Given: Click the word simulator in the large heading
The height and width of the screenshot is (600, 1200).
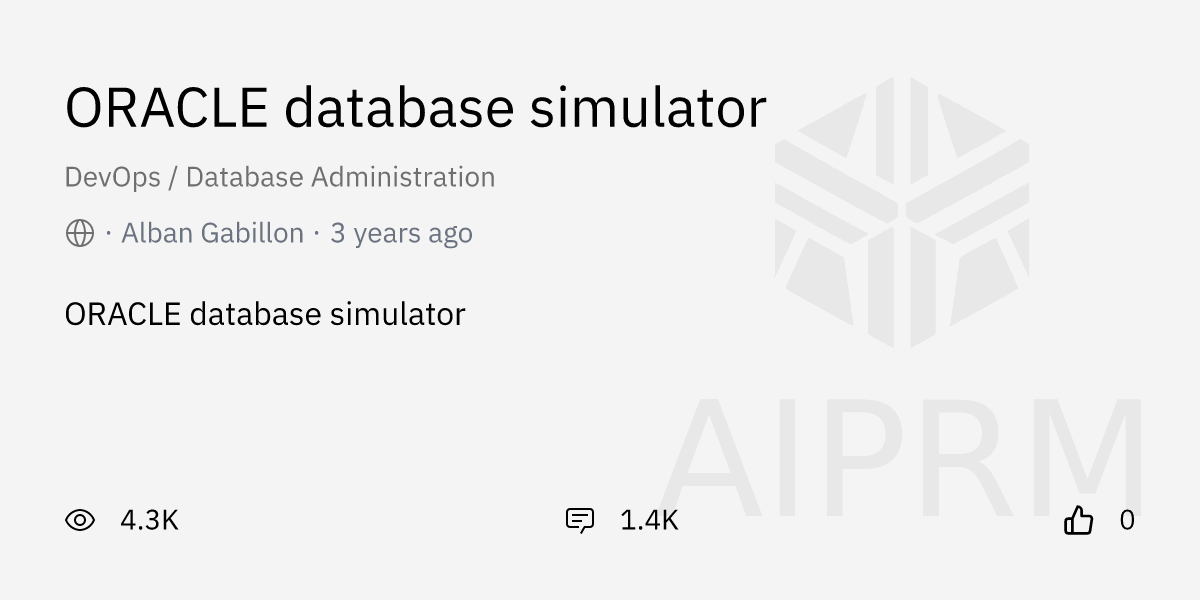Looking at the screenshot, I should (648, 107).
